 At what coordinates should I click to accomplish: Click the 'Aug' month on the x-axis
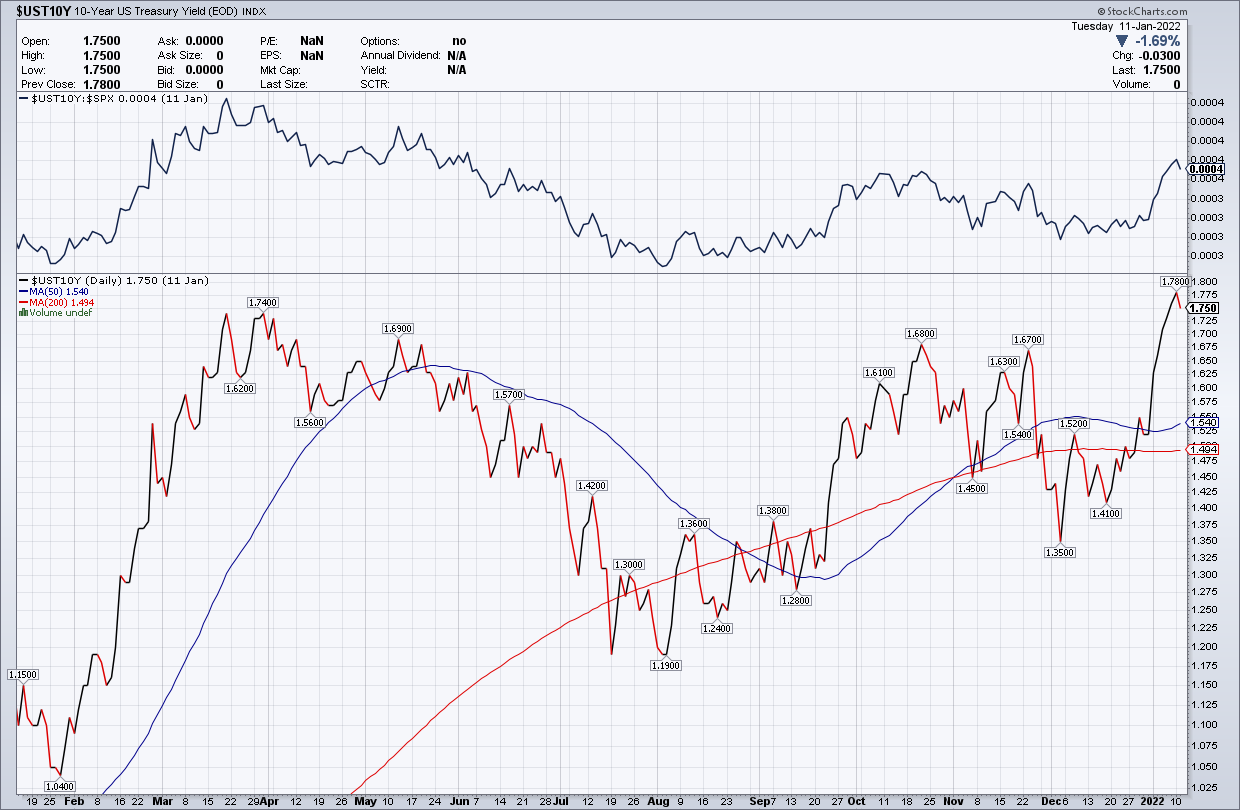click(x=656, y=801)
